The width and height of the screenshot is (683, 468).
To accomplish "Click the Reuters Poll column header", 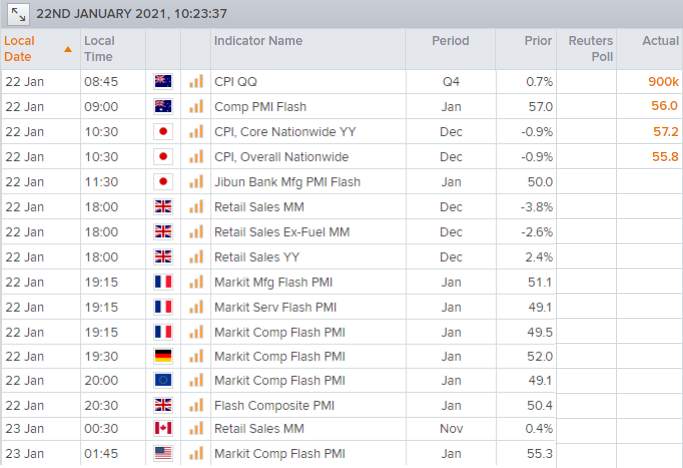I will click(x=591, y=49).
